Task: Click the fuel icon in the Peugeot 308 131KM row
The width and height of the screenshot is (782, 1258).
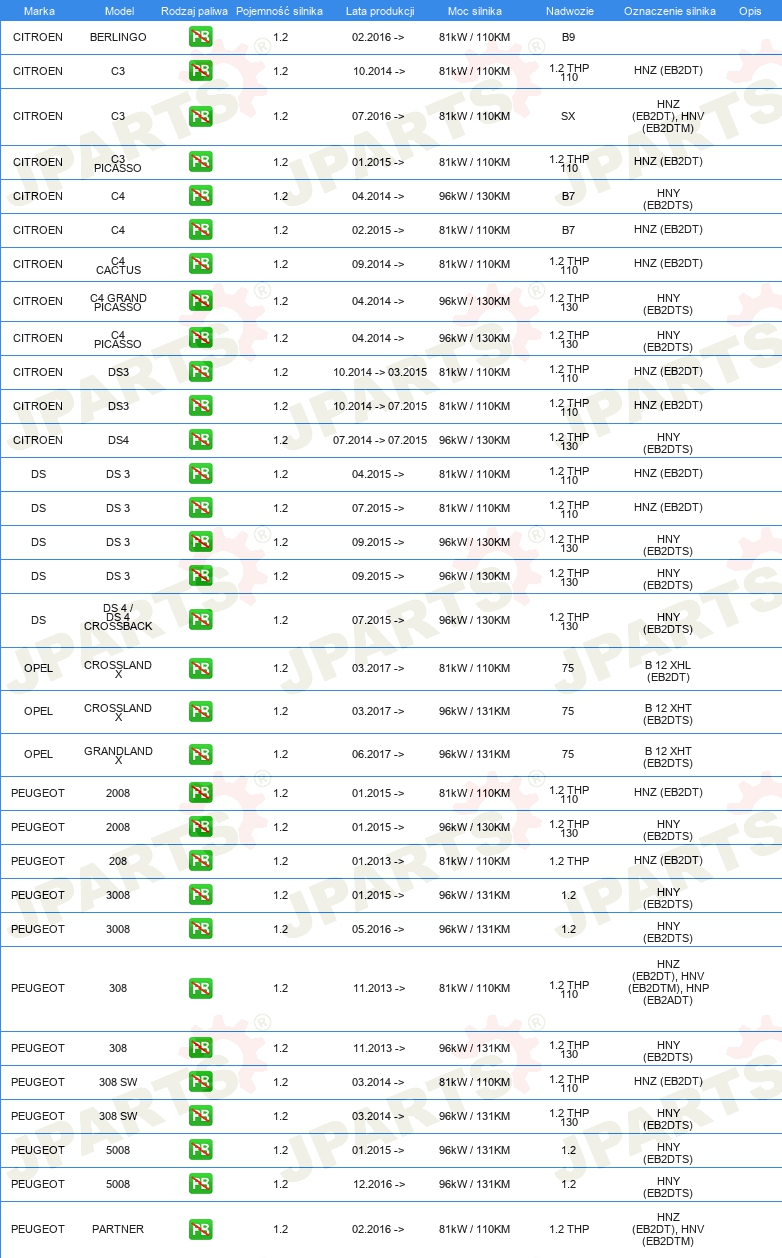Action: tap(200, 1049)
